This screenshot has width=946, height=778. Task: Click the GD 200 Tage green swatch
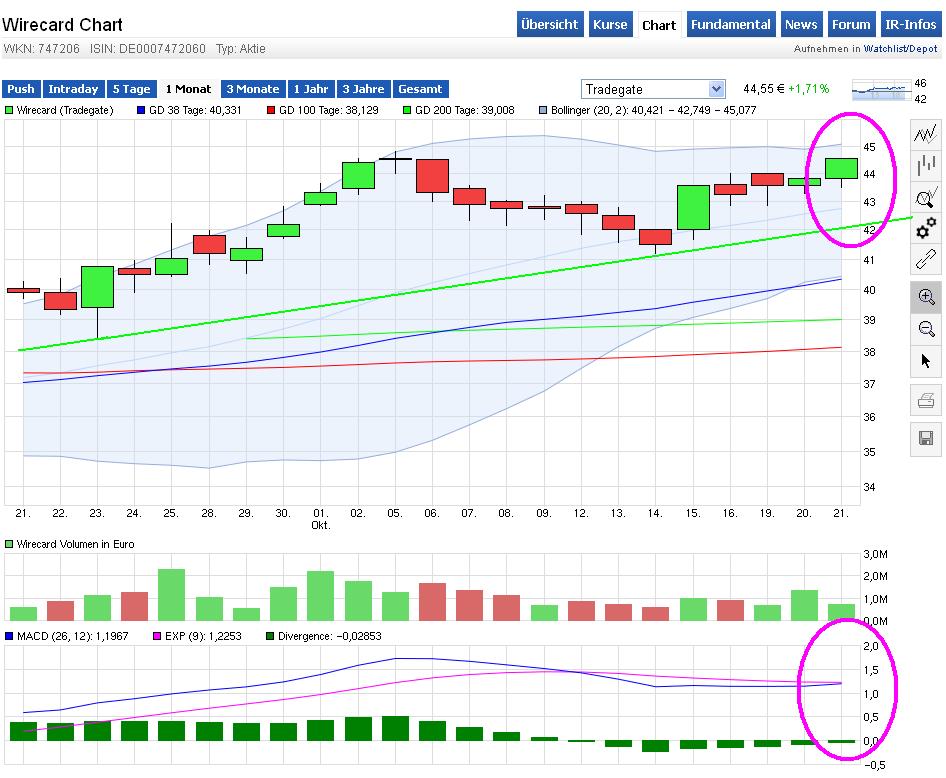tap(407, 110)
